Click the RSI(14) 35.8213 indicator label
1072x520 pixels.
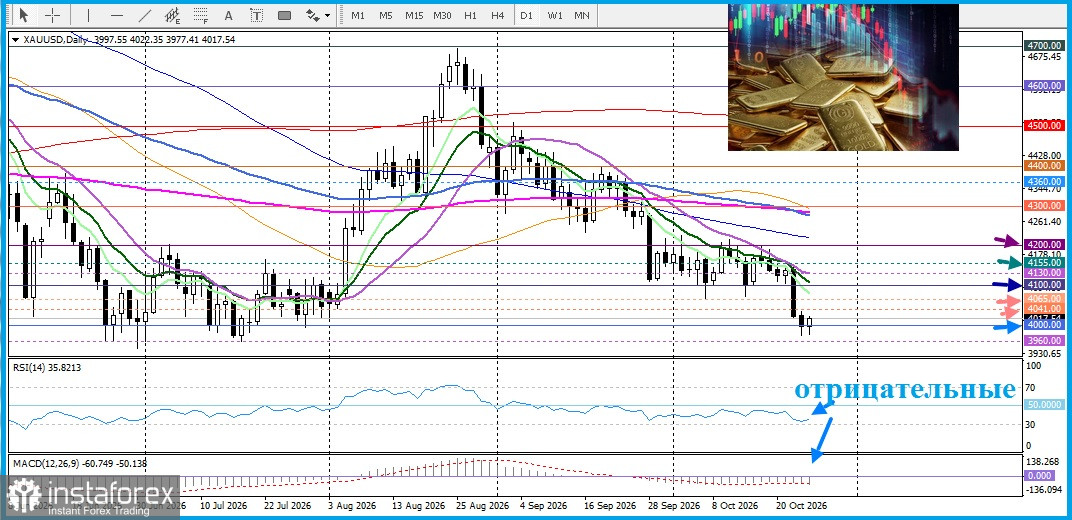(47, 367)
